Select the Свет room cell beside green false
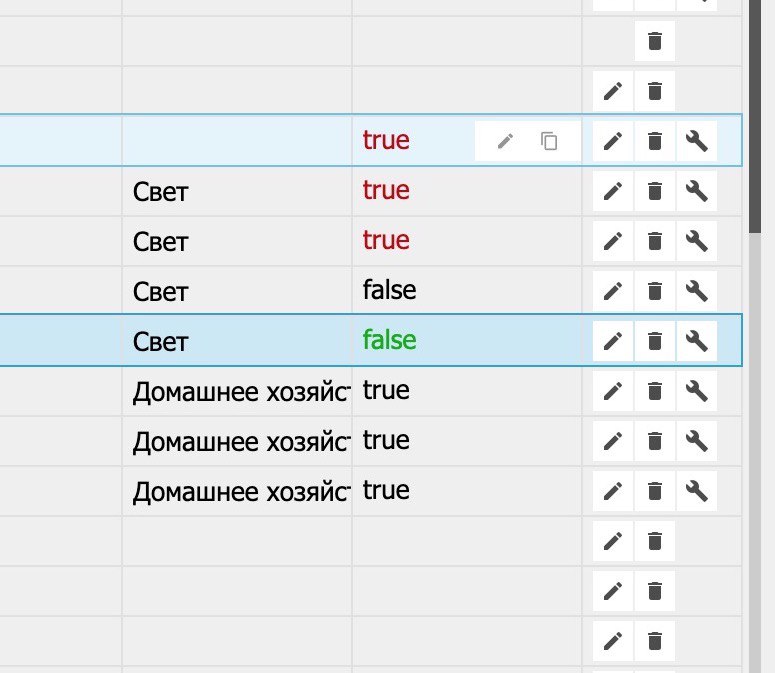 (x=237, y=341)
